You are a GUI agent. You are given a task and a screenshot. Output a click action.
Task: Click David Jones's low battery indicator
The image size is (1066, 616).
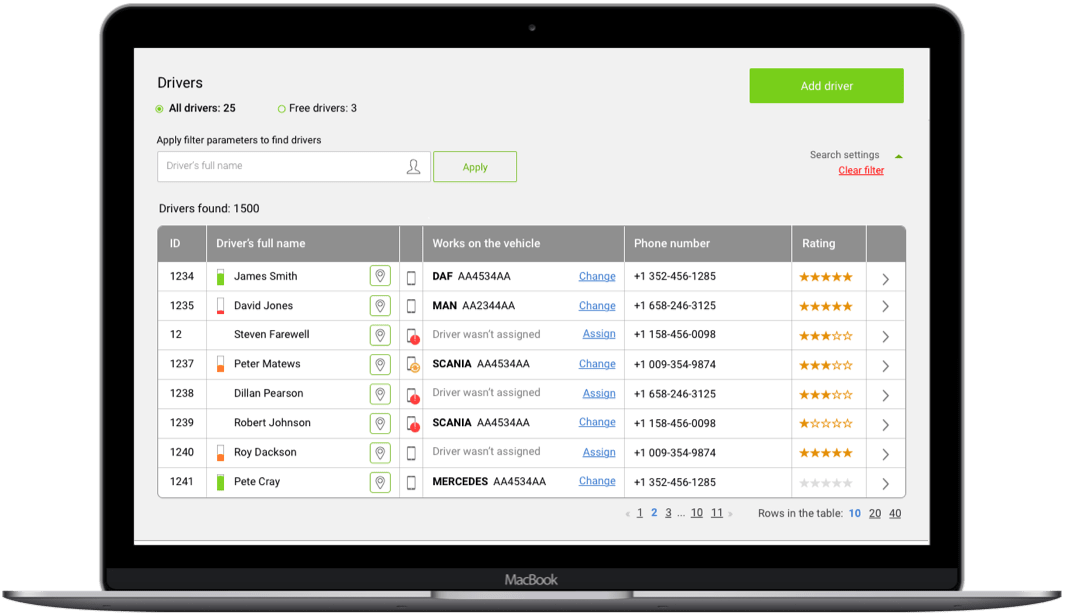[x=220, y=306]
